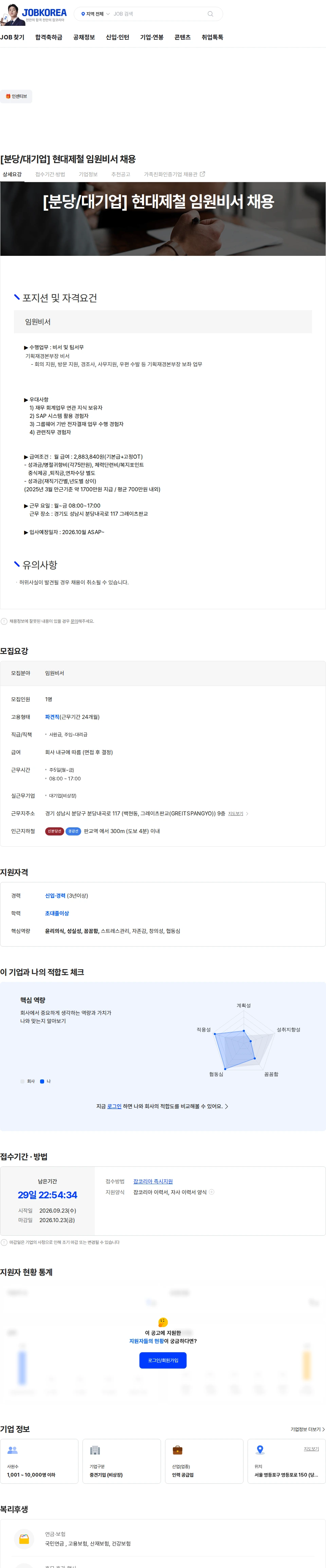Click the JOBKOREA logo
Screen dimensions: 326x1568
coord(44,12)
